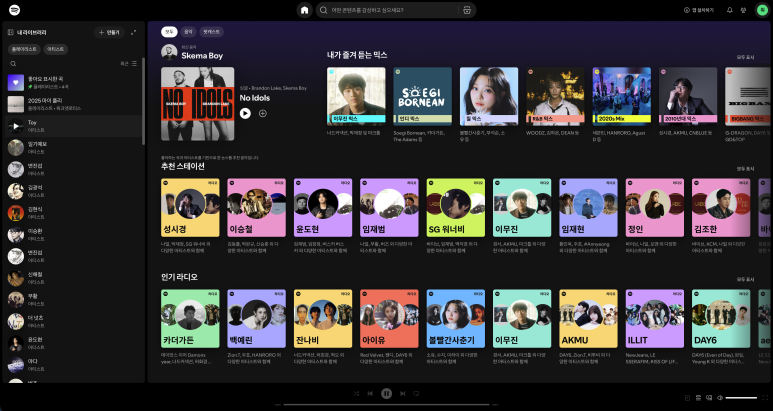The width and height of the screenshot is (773, 411).
Task: Pause the current playback
Action: tap(386, 393)
